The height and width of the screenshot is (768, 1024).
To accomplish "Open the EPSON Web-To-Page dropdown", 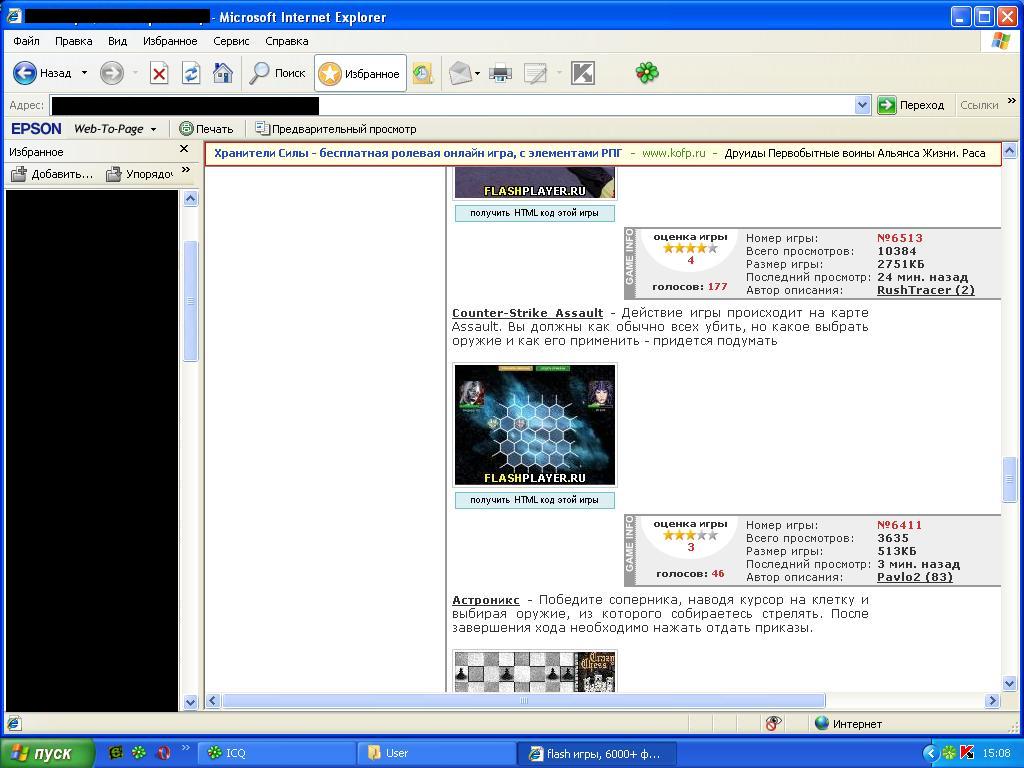I will pyautogui.click(x=153, y=129).
